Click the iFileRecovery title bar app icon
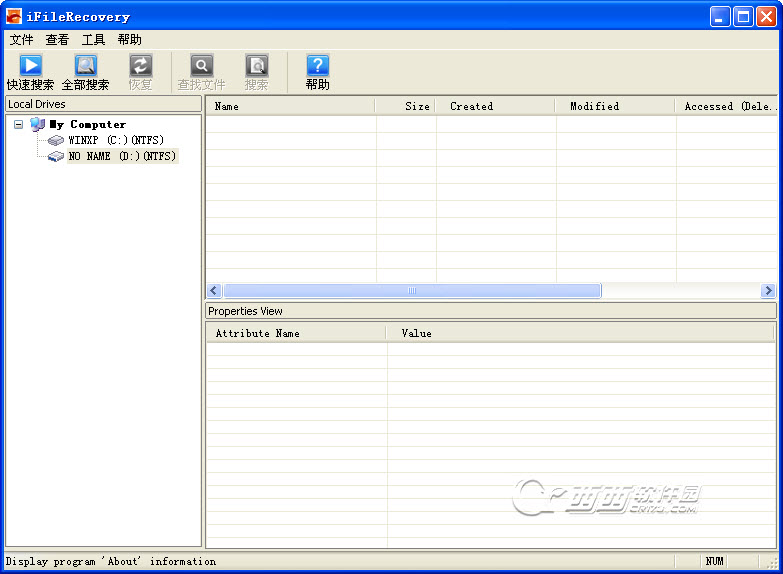The image size is (783, 574). (14, 17)
